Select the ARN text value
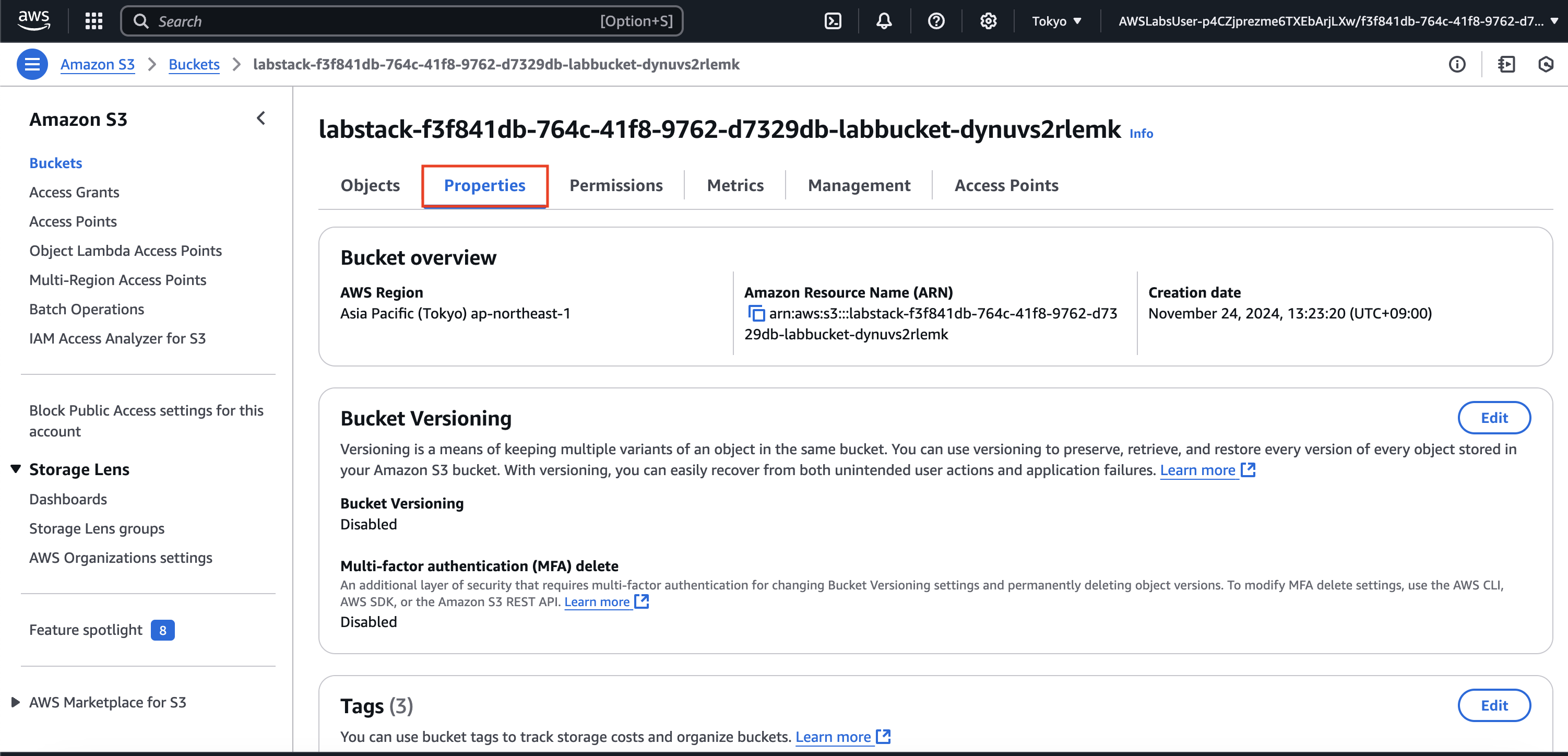Viewport: 1568px width, 756px height. coord(931,324)
